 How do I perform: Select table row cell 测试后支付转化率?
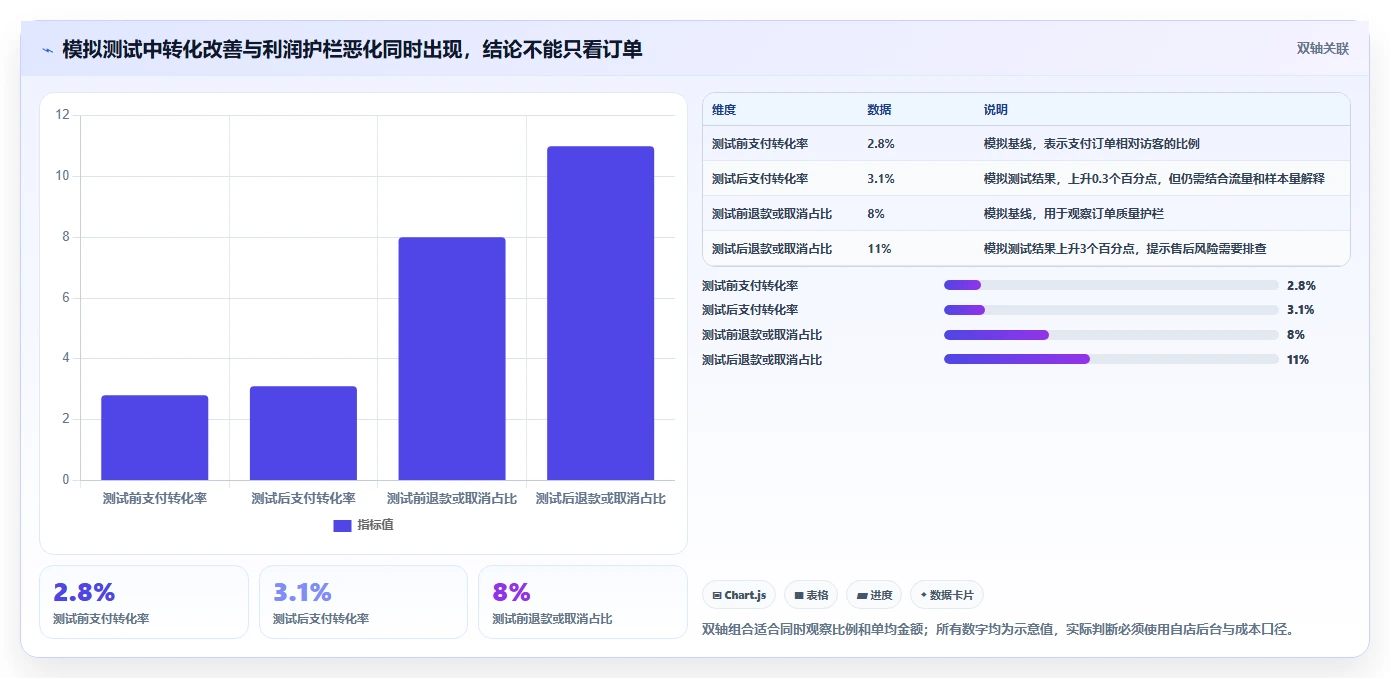click(760, 179)
